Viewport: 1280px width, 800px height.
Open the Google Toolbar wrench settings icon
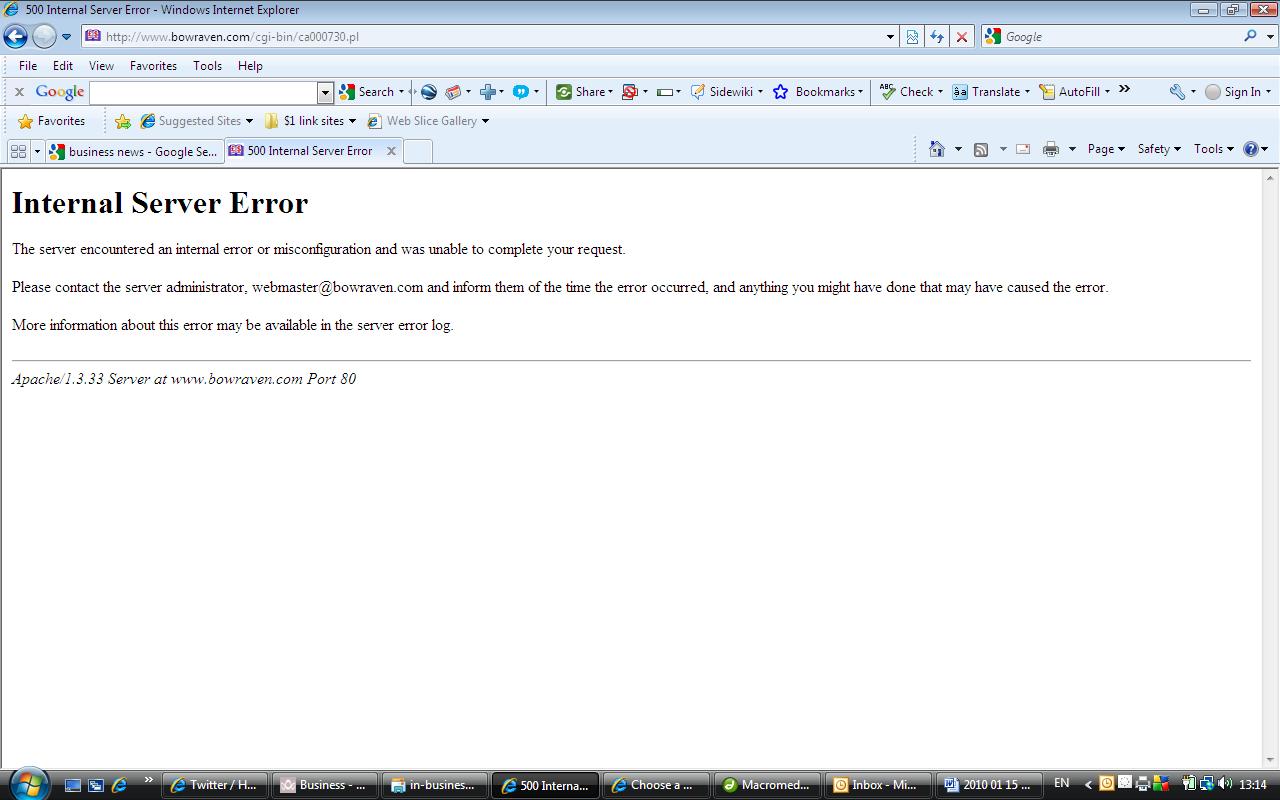click(1177, 92)
